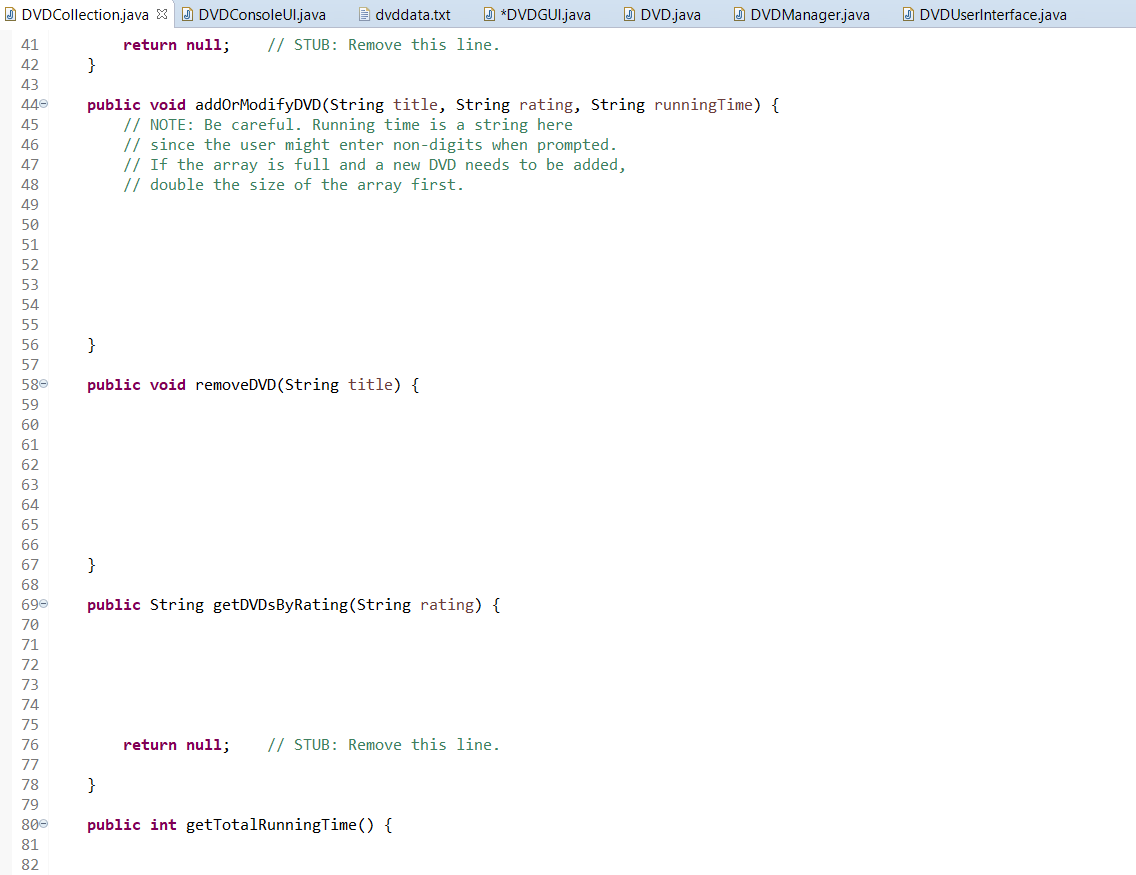Open the dvddata.txt tab
Image resolution: width=1136 pixels, height=875 pixels.
[415, 15]
